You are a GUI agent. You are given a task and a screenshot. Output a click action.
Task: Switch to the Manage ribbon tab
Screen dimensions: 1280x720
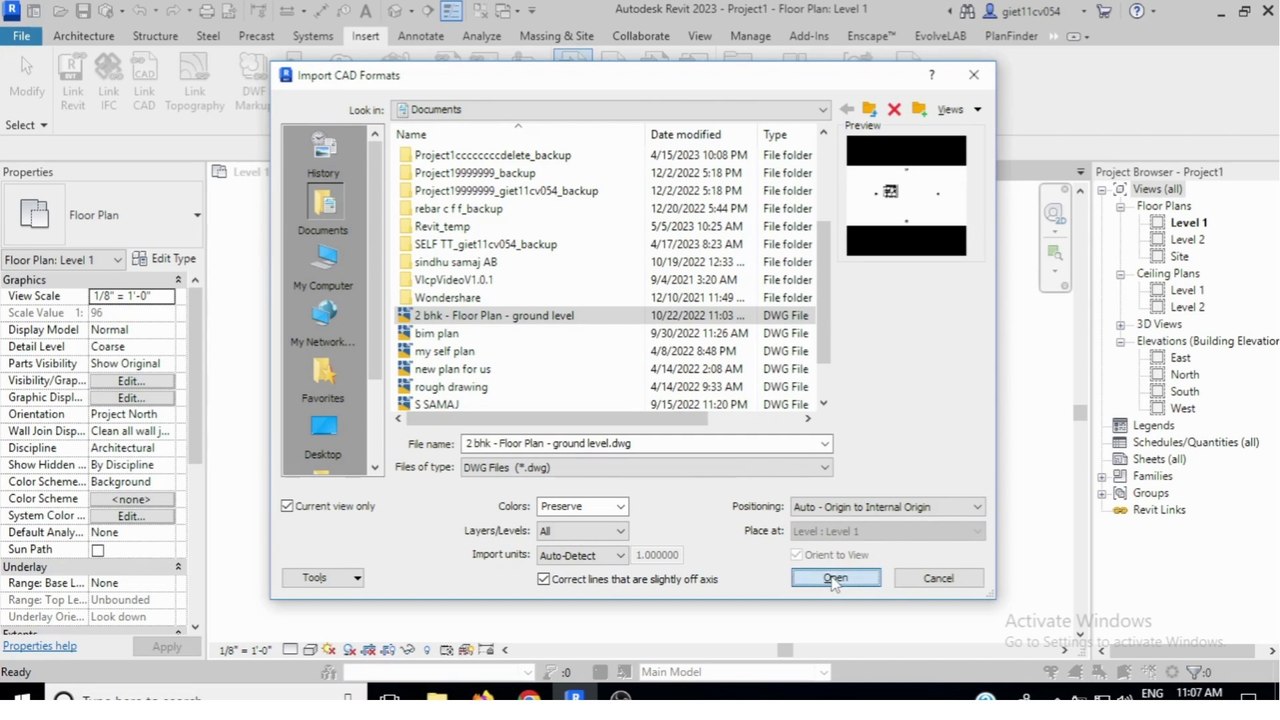pyautogui.click(x=750, y=35)
